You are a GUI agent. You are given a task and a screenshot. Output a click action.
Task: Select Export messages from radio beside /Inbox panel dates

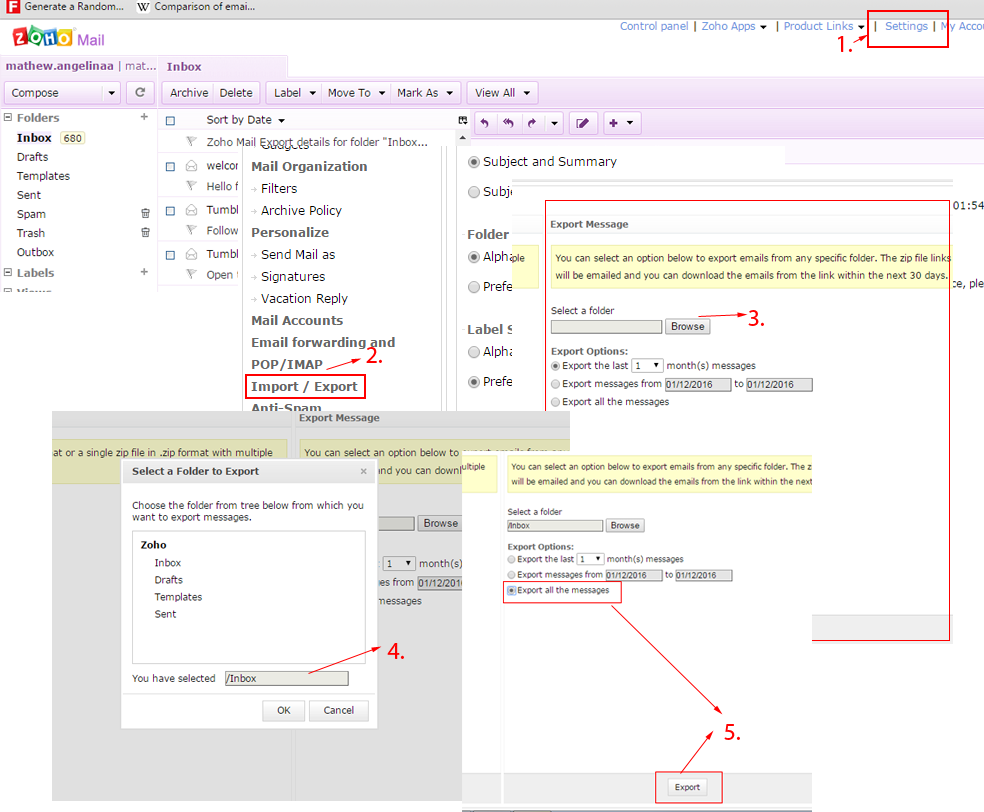click(x=511, y=575)
